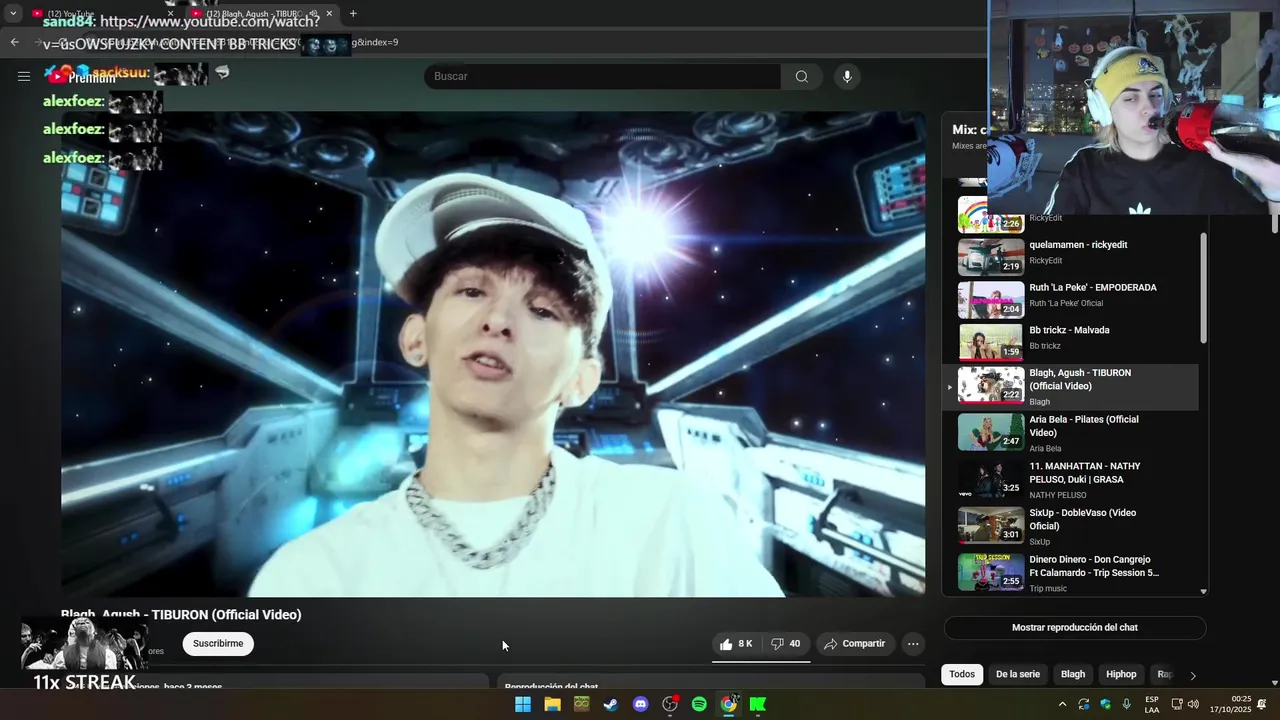The image size is (1280, 720).
Task: Open Ruth 'La Peke' - EMPODERADA thumbnail
Action: [x=991, y=299]
